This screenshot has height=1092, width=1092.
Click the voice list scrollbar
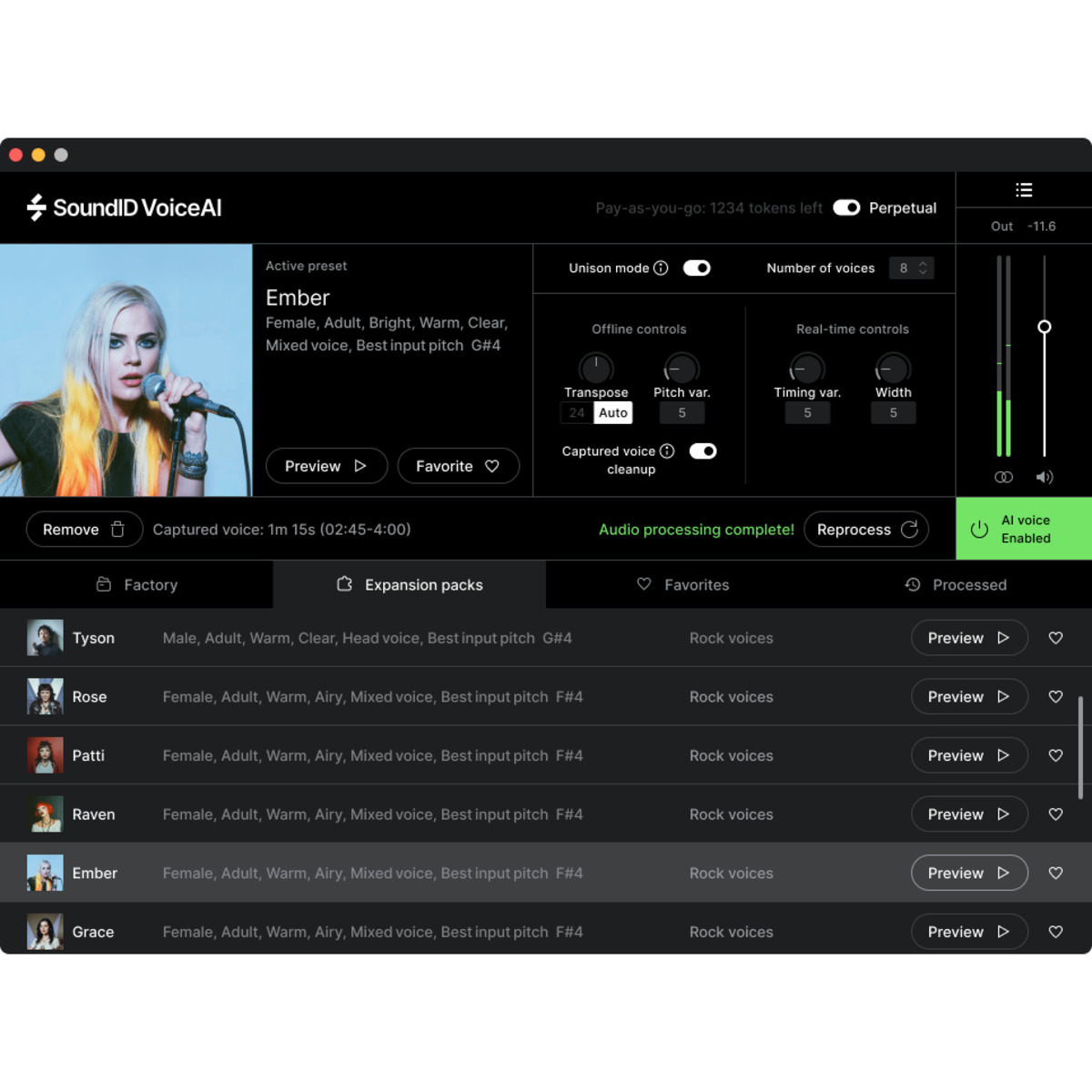tap(1080, 748)
